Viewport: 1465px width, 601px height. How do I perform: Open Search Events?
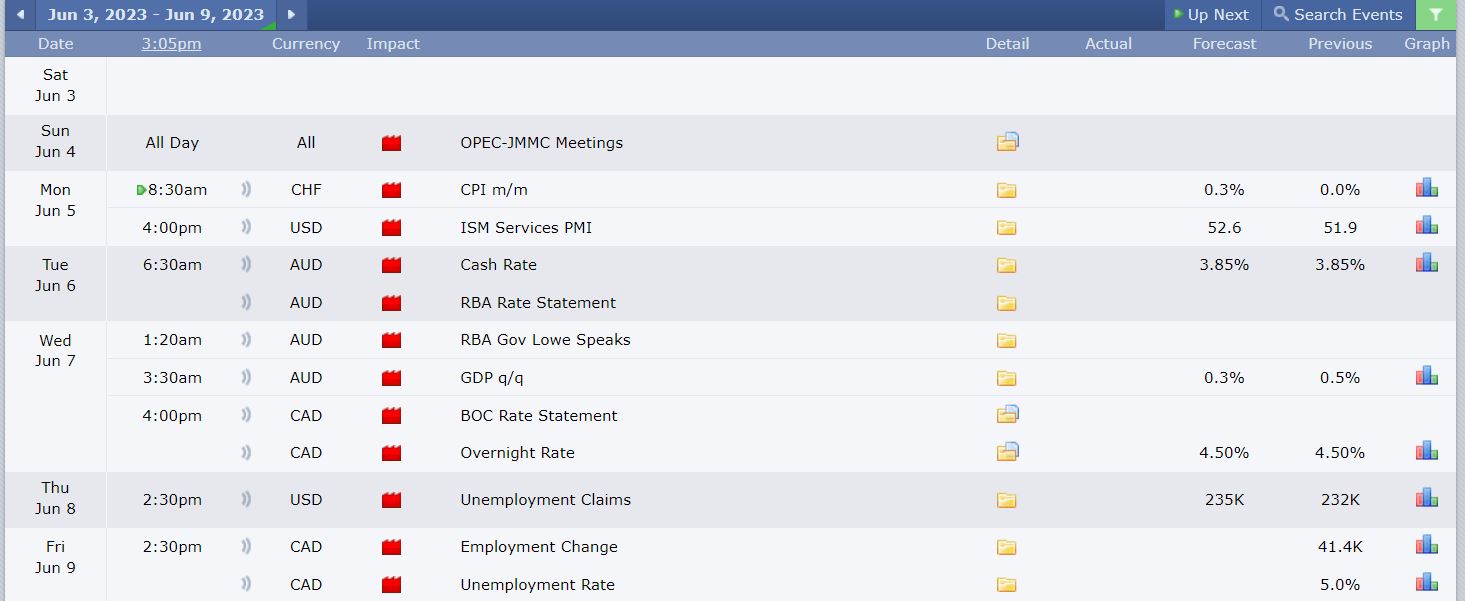pos(1338,15)
